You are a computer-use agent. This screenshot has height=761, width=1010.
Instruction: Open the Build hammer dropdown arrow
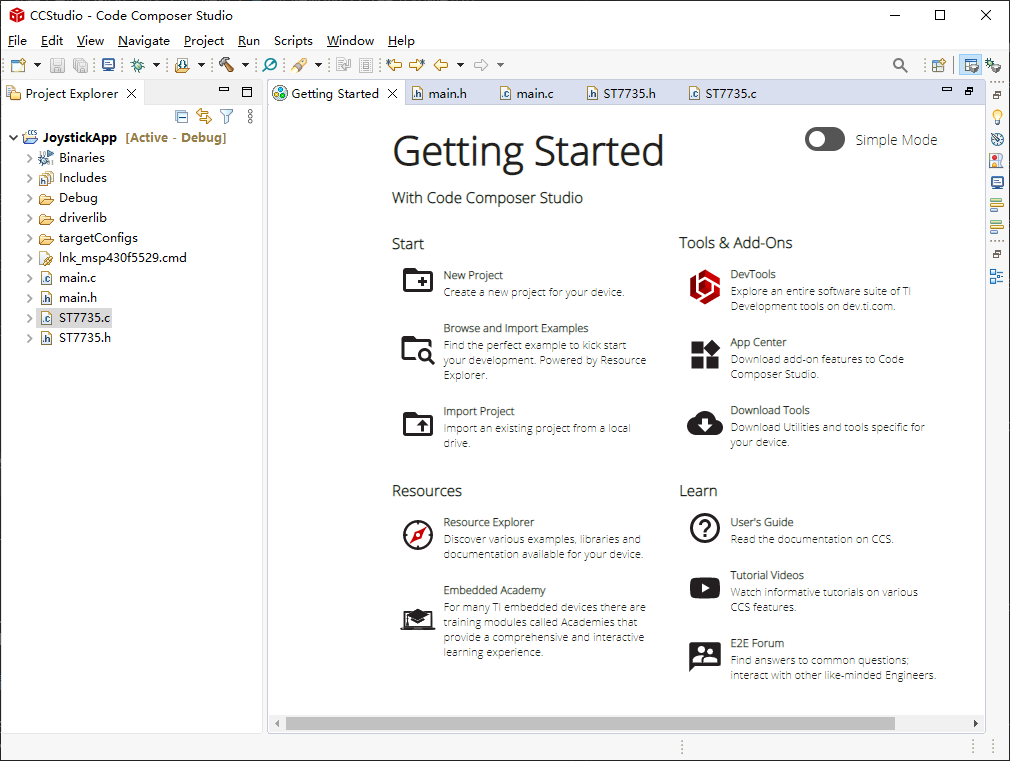tap(245, 65)
